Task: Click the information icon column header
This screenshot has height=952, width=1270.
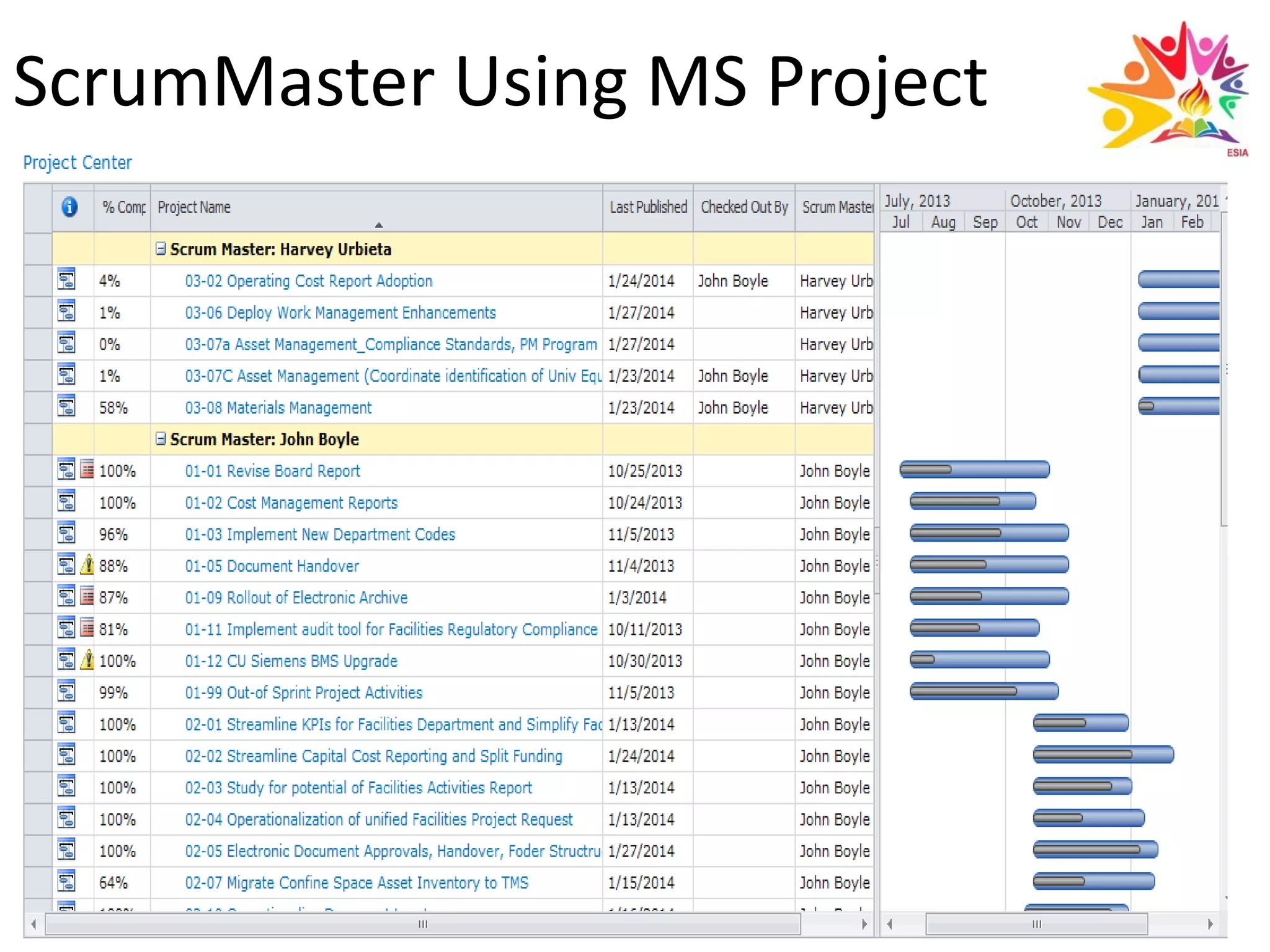Action: [x=69, y=207]
